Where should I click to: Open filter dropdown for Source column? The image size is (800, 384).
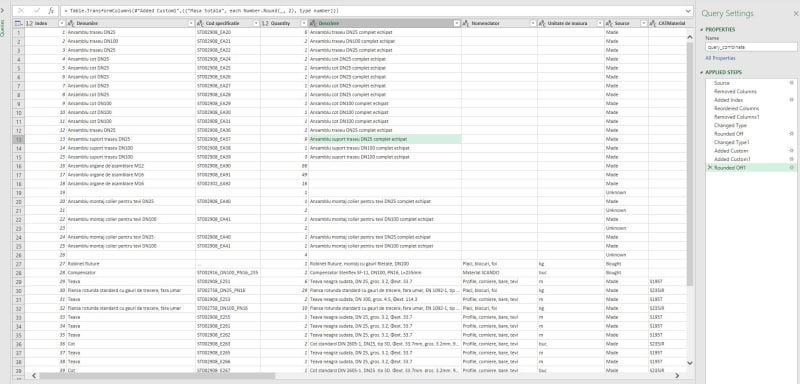pyautogui.click(x=643, y=23)
